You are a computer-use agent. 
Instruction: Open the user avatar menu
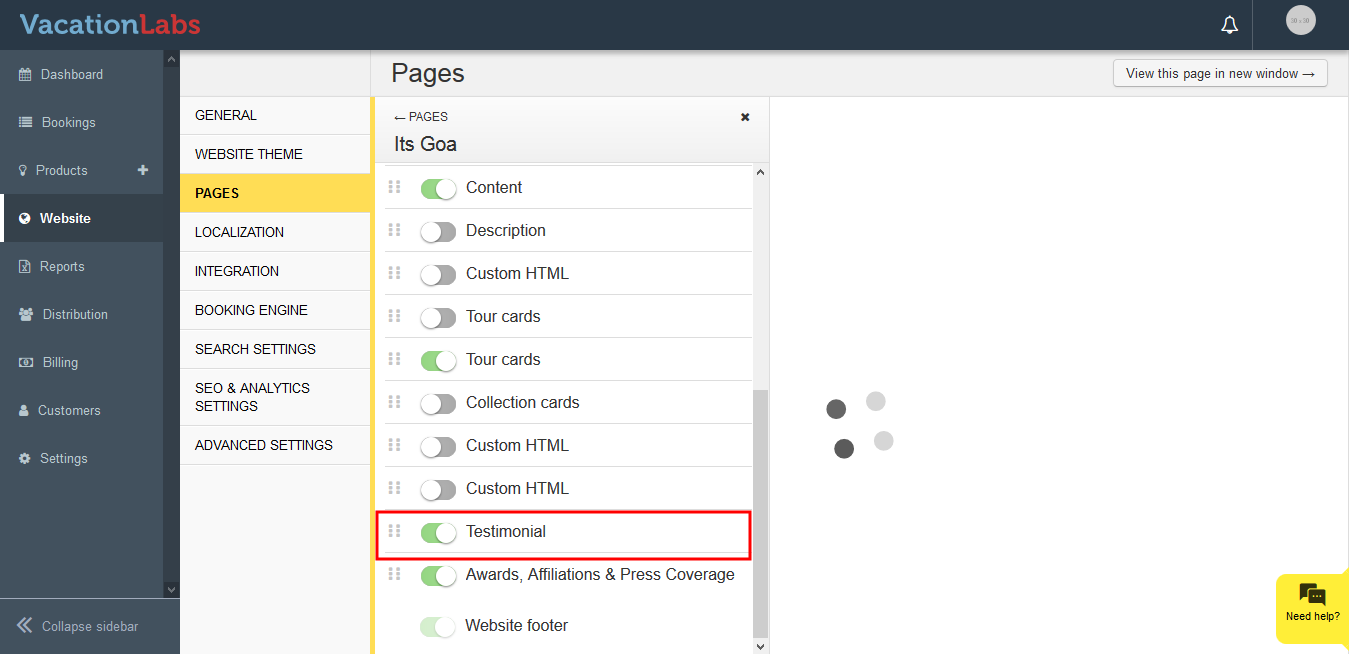point(1300,21)
